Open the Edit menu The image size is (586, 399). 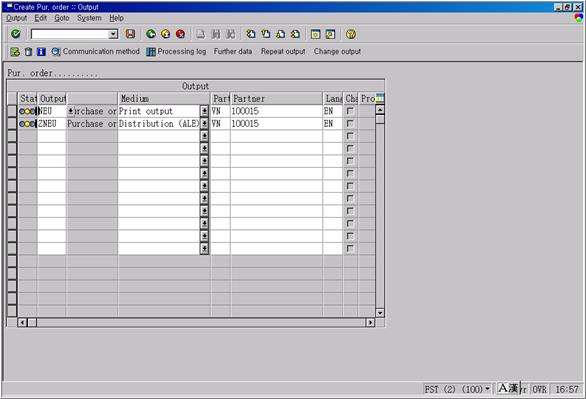(40, 18)
